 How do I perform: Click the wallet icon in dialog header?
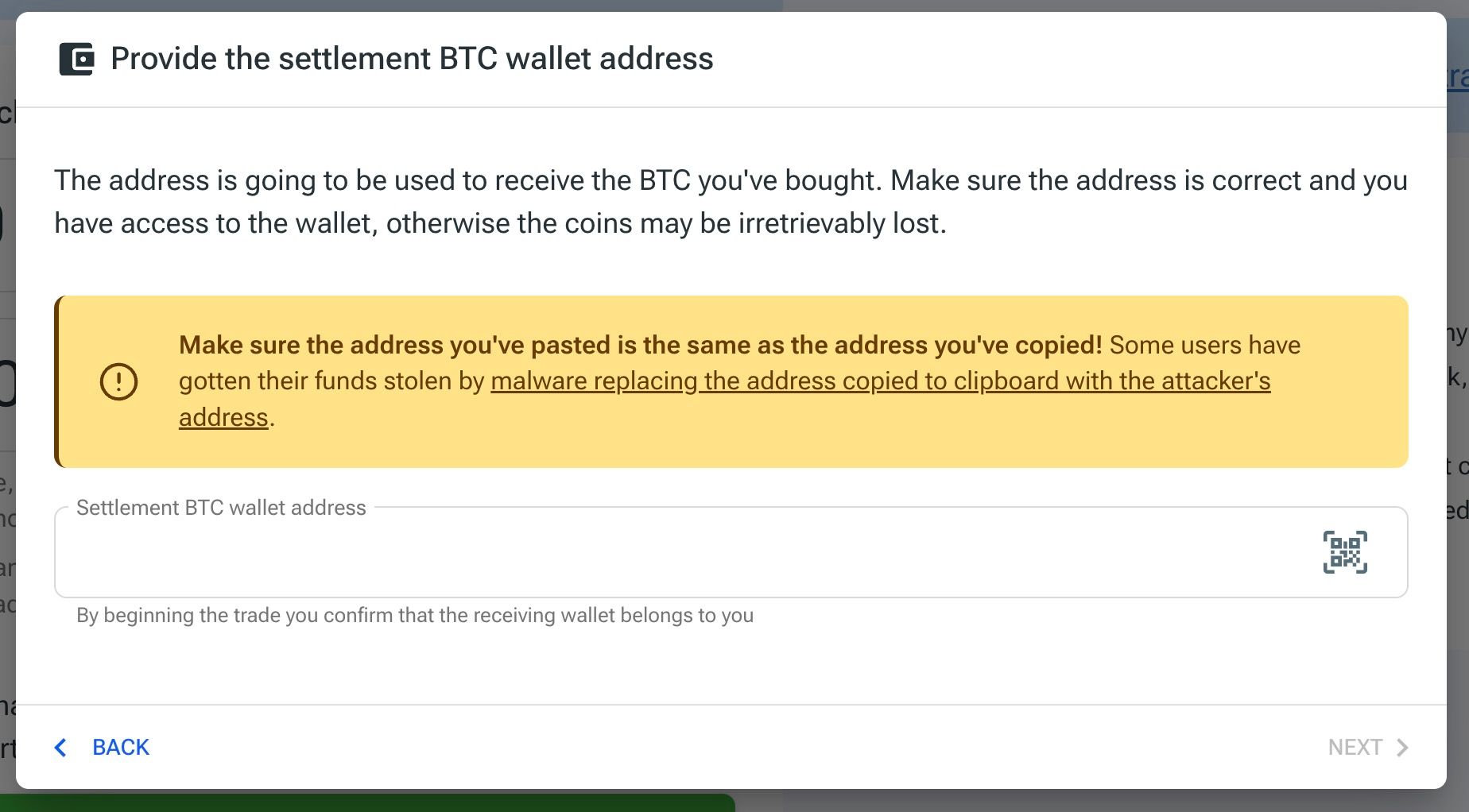coord(76,59)
